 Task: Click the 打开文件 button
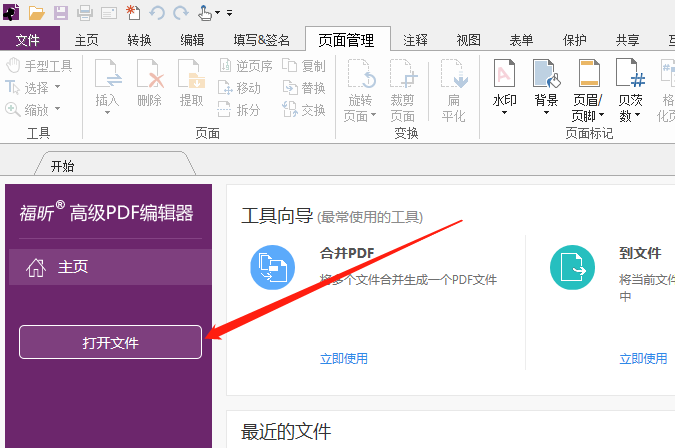pos(110,342)
